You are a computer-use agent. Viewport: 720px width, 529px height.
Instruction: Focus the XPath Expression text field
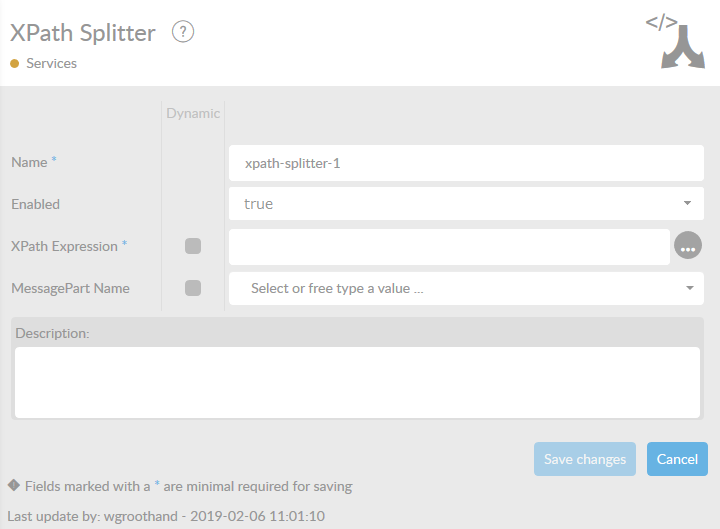tap(449, 246)
